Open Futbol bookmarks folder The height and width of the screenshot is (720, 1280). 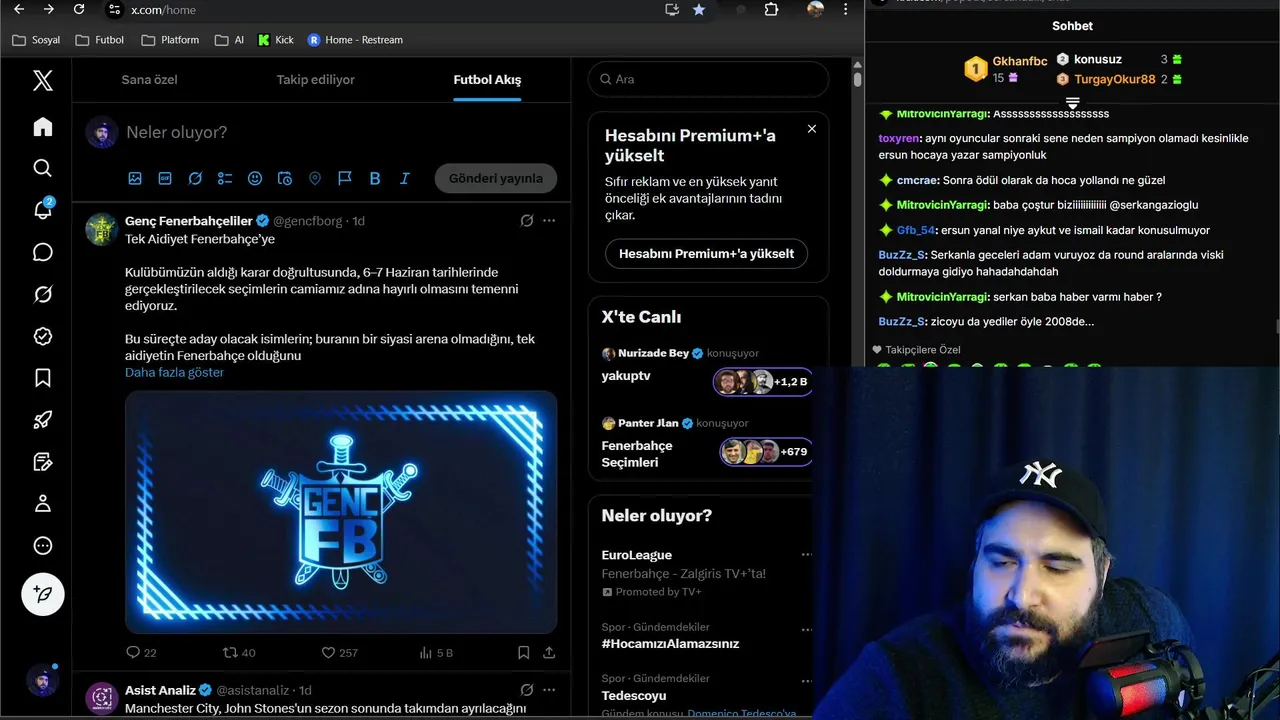point(99,40)
